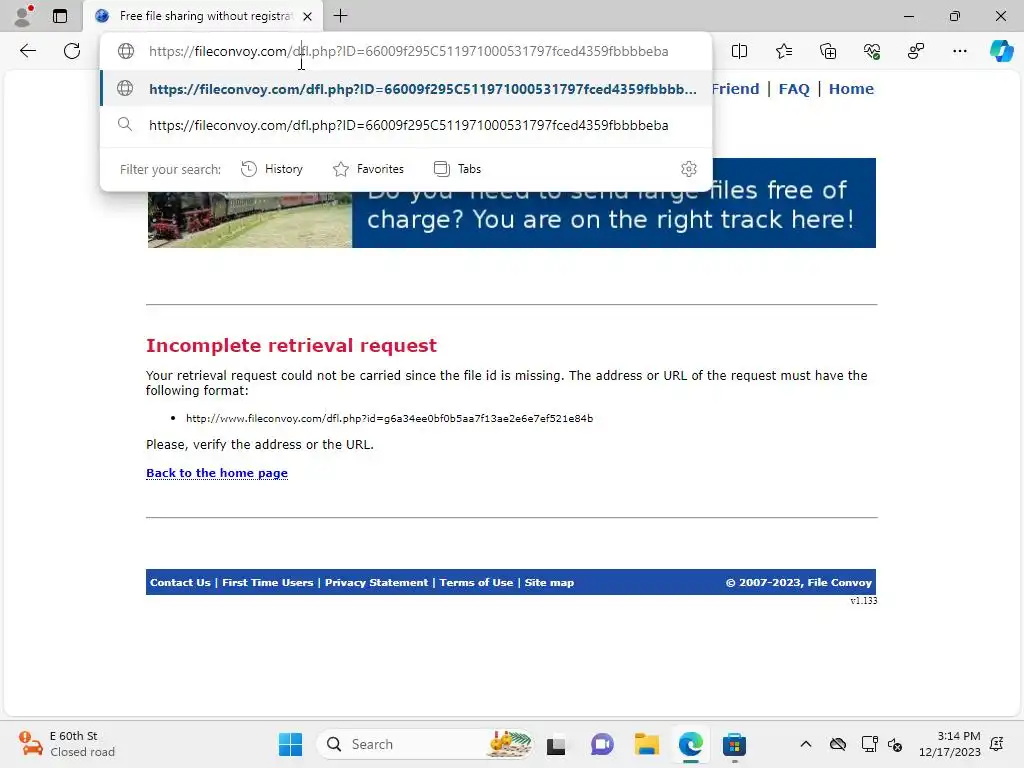The height and width of the screenshot is (768, 1024).
Task: Filter search suggestions by History
Action: 272,169
